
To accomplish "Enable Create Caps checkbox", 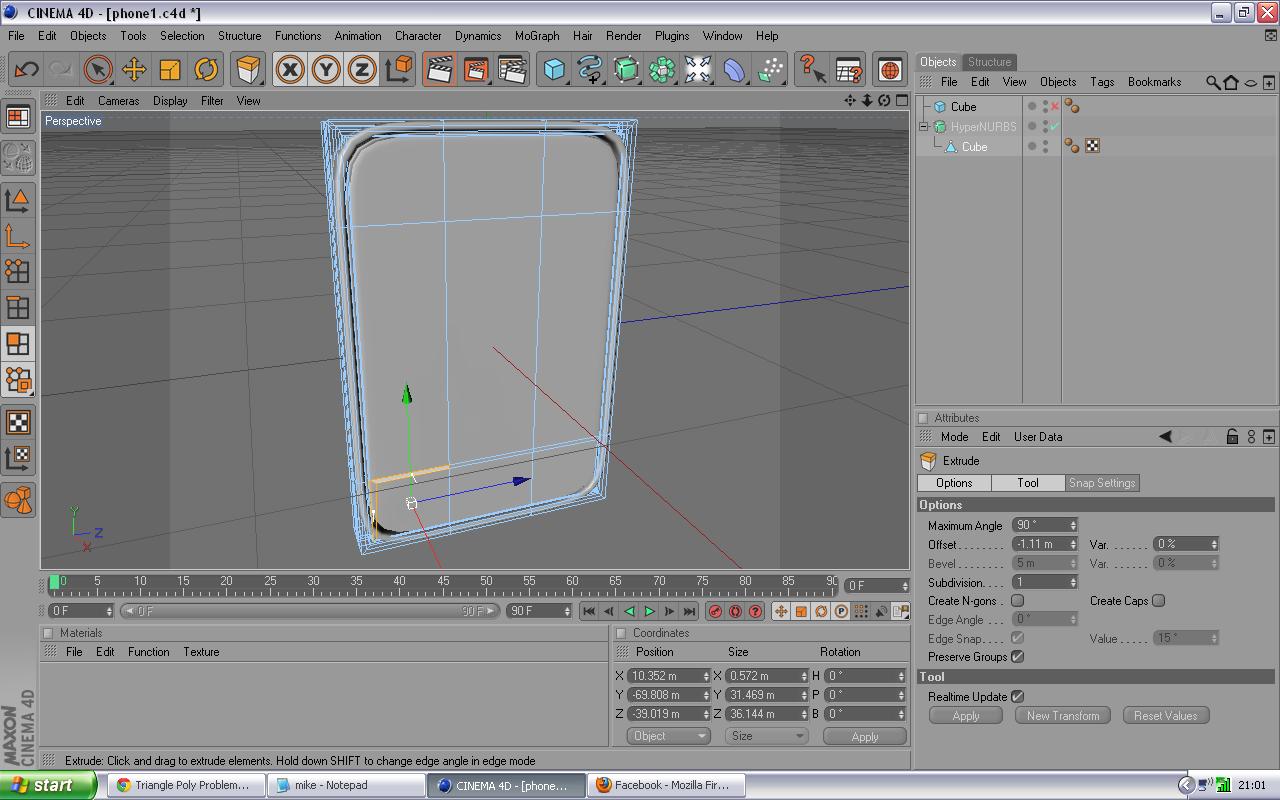I will point(1158,600).
